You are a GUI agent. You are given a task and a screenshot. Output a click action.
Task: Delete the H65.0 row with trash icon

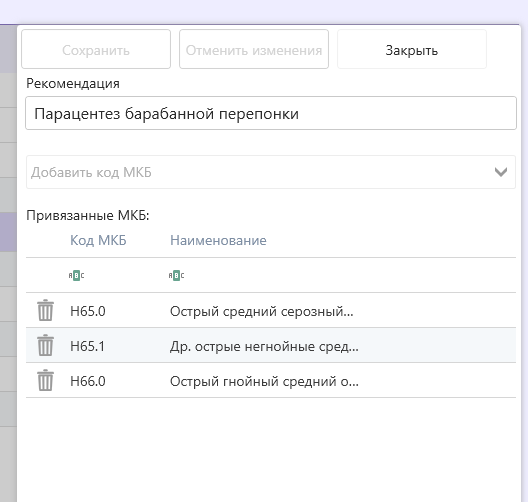45,310
